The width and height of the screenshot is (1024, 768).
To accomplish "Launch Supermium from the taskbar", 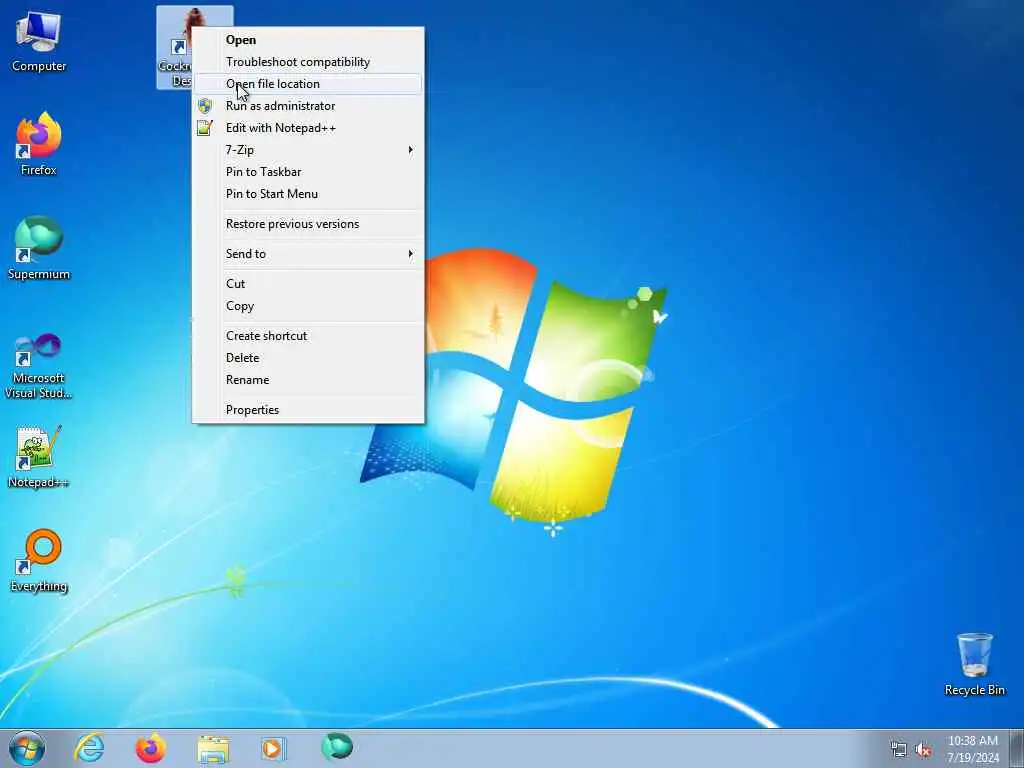I will (337, 747).
